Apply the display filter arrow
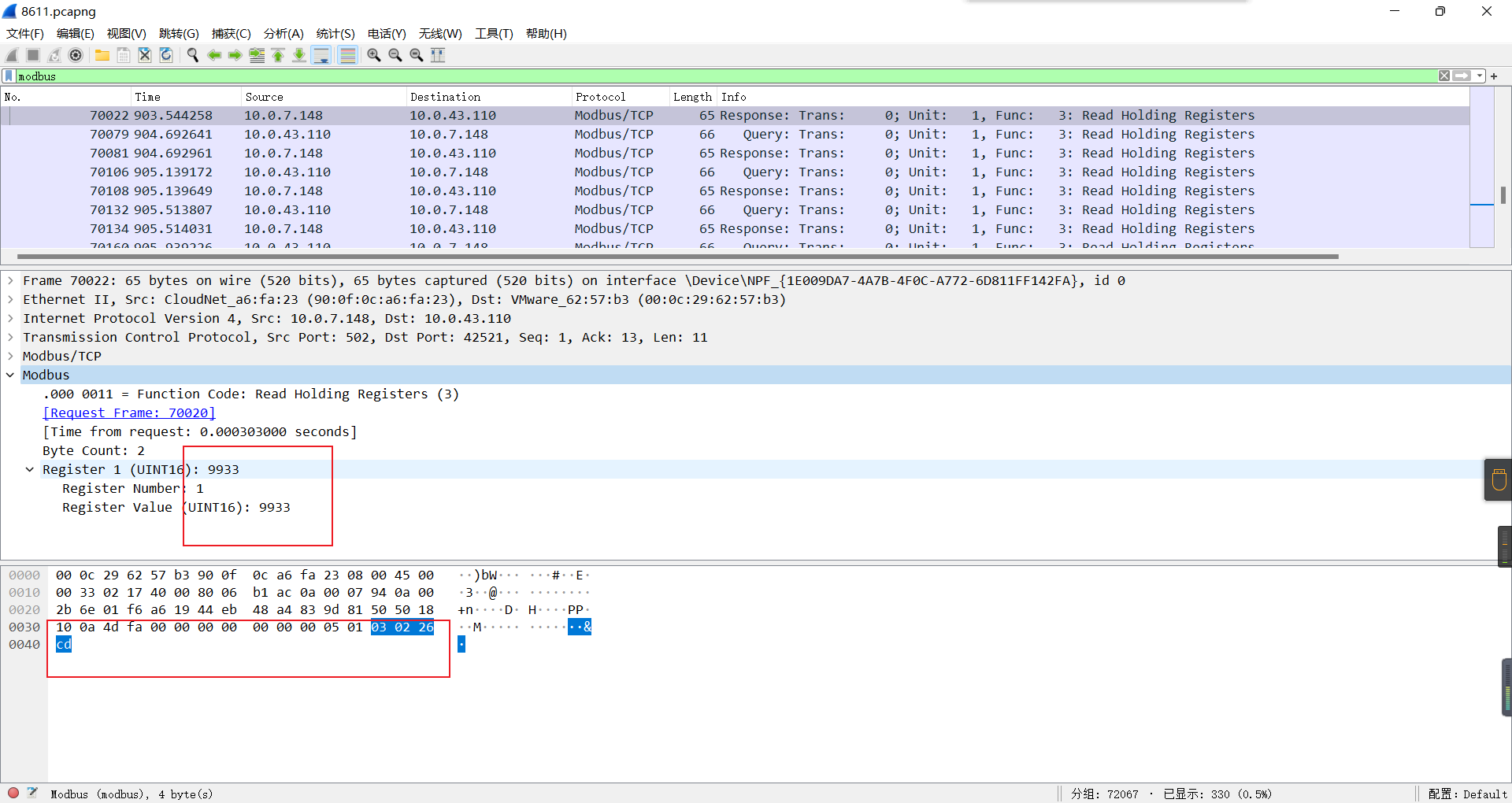Screen dimensions: 1512x803 click(x=1462, y=76)
